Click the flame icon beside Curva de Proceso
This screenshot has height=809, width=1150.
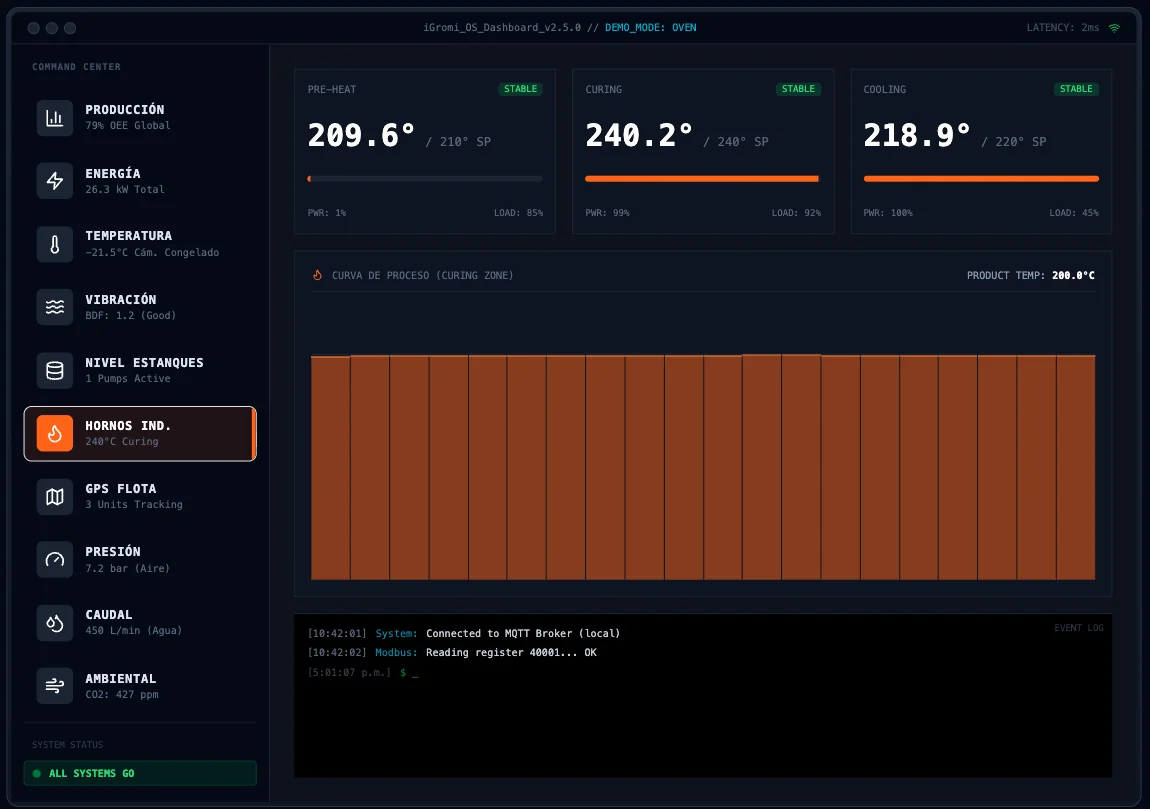point(318,275)
